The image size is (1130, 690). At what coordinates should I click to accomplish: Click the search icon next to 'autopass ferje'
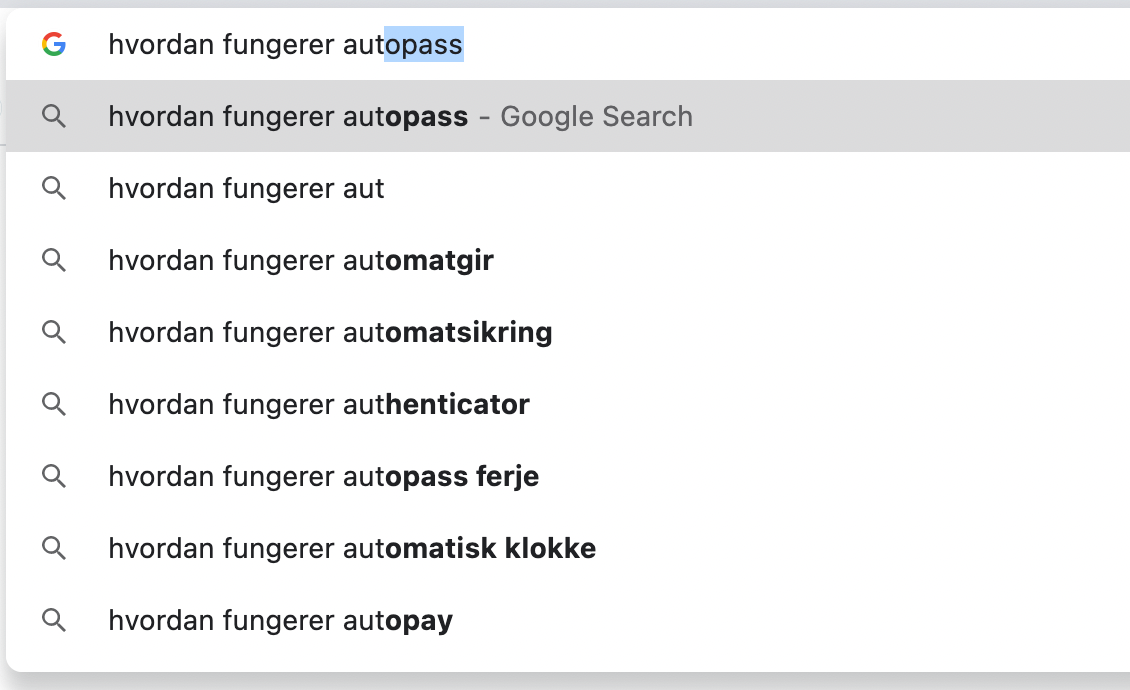tap(55, 476)
